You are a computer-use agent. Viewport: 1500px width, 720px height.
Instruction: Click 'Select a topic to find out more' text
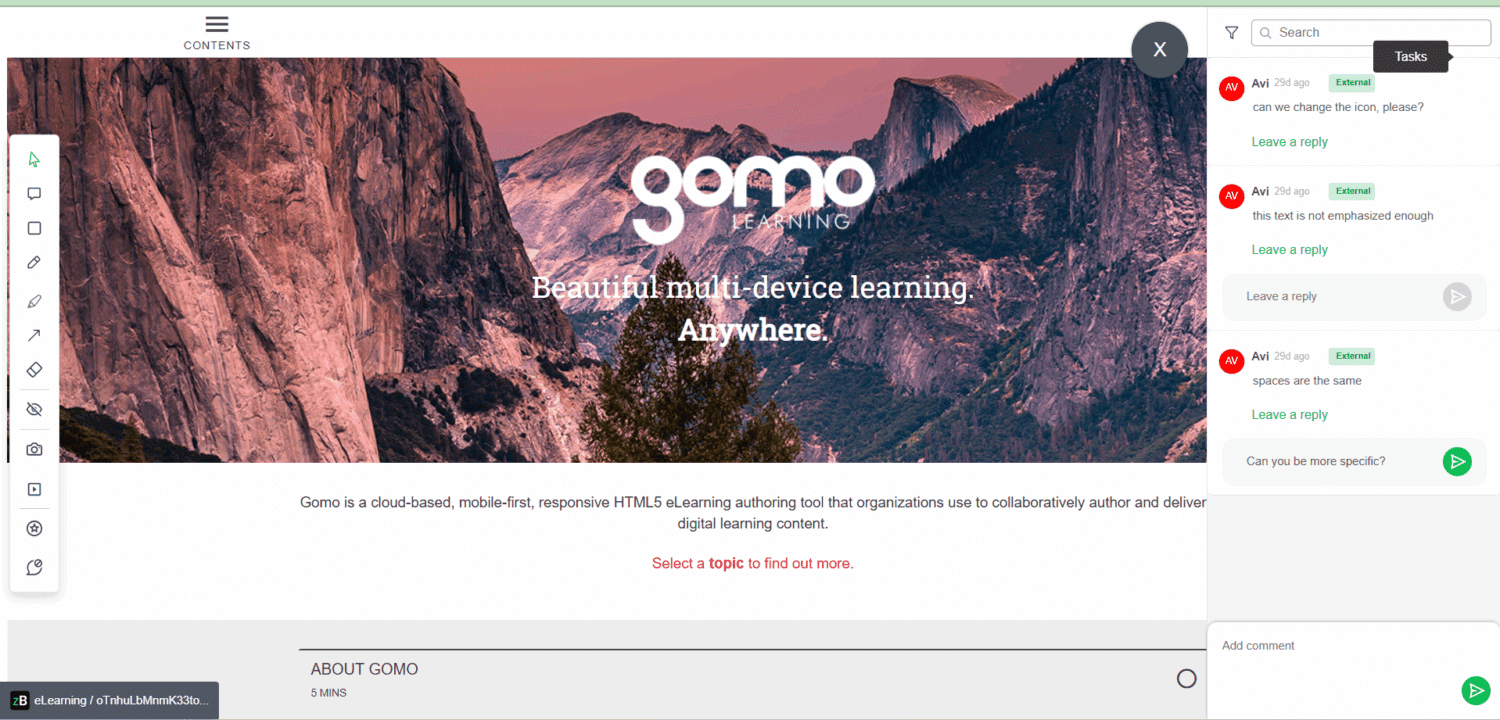click(x=753, y=563)
